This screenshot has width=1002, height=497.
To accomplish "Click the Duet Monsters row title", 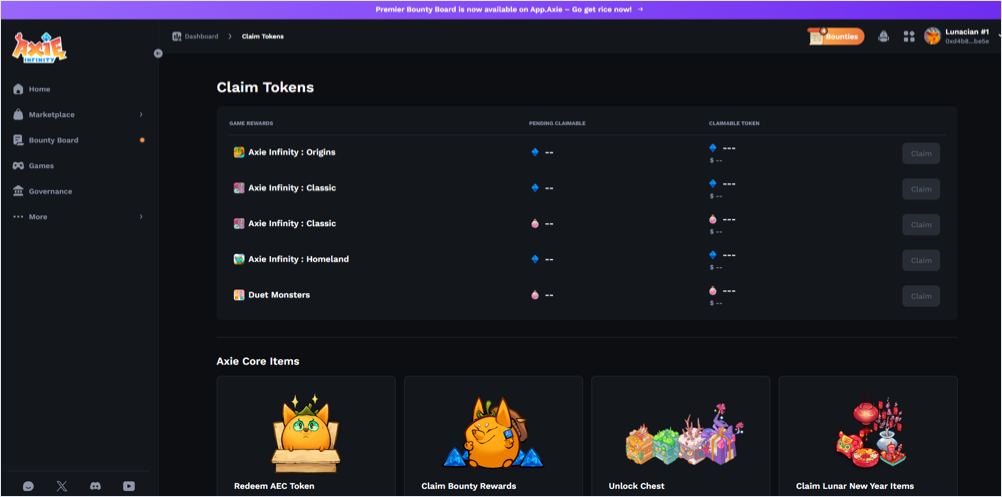I will 279,295.
